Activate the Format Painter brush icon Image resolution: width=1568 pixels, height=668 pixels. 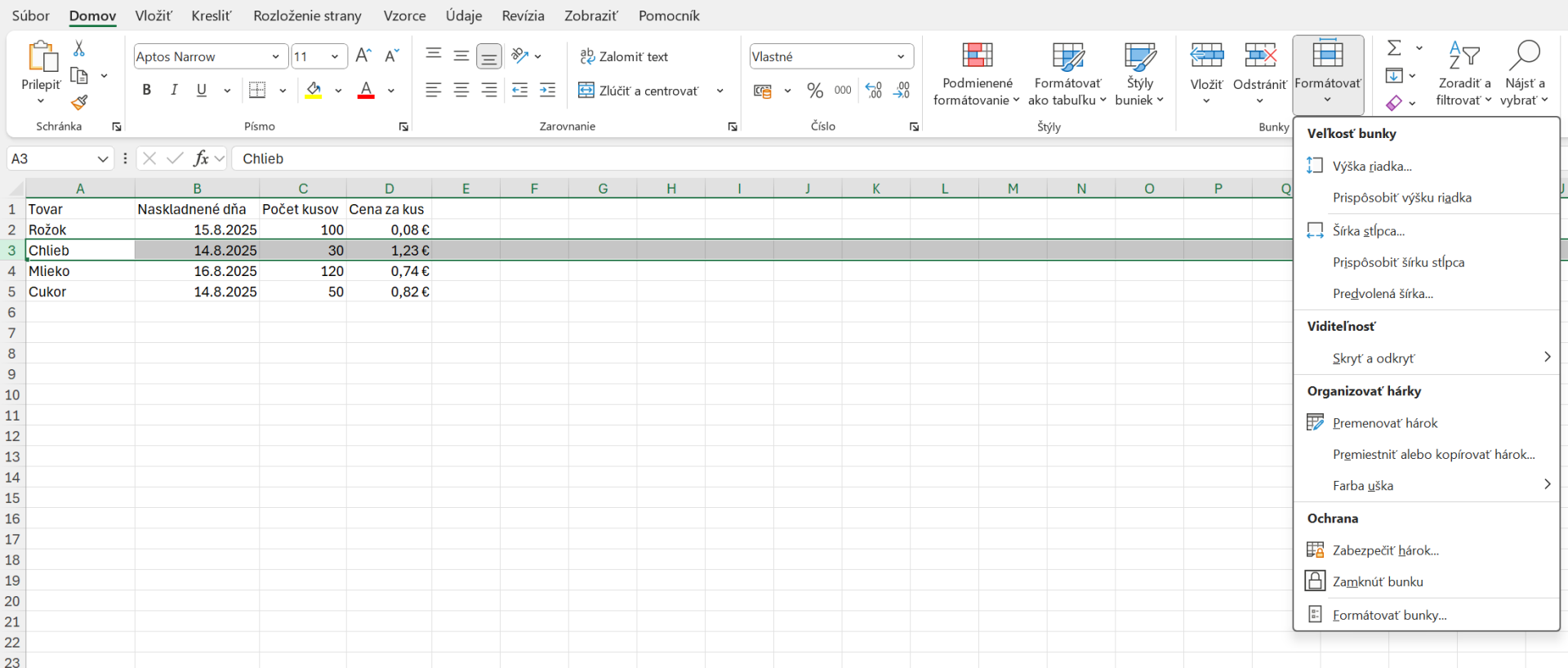(x=79, y=103)
